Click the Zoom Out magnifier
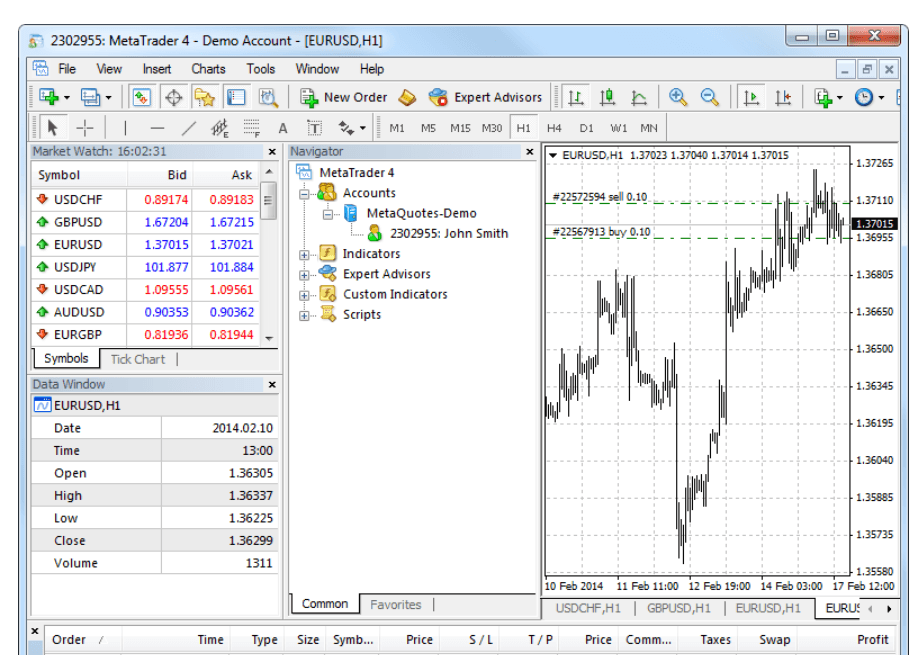The width and height of the screenshot is (919, 655). [709, 97]
